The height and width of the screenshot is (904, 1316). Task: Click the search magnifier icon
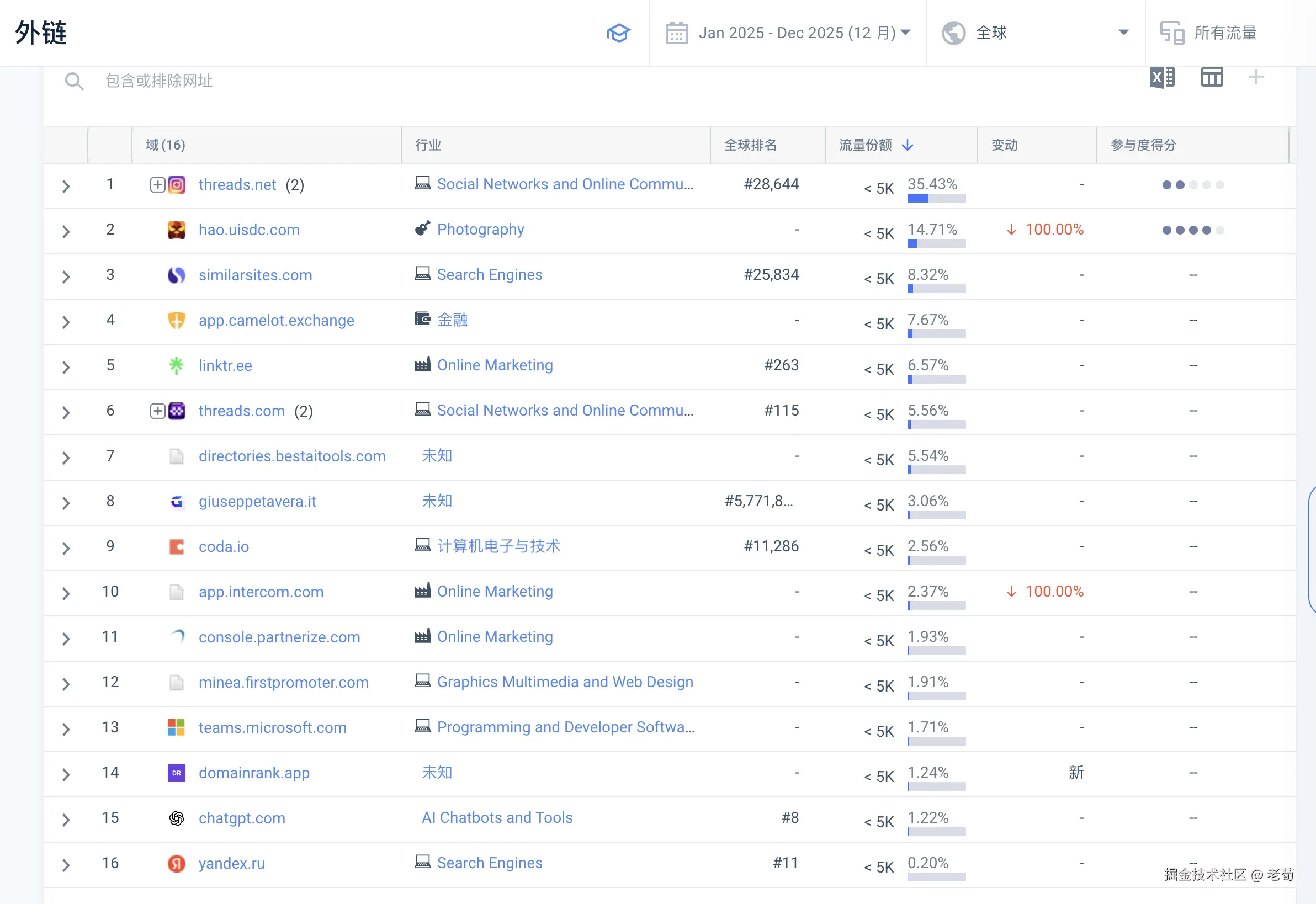click(x=73, y=81)
